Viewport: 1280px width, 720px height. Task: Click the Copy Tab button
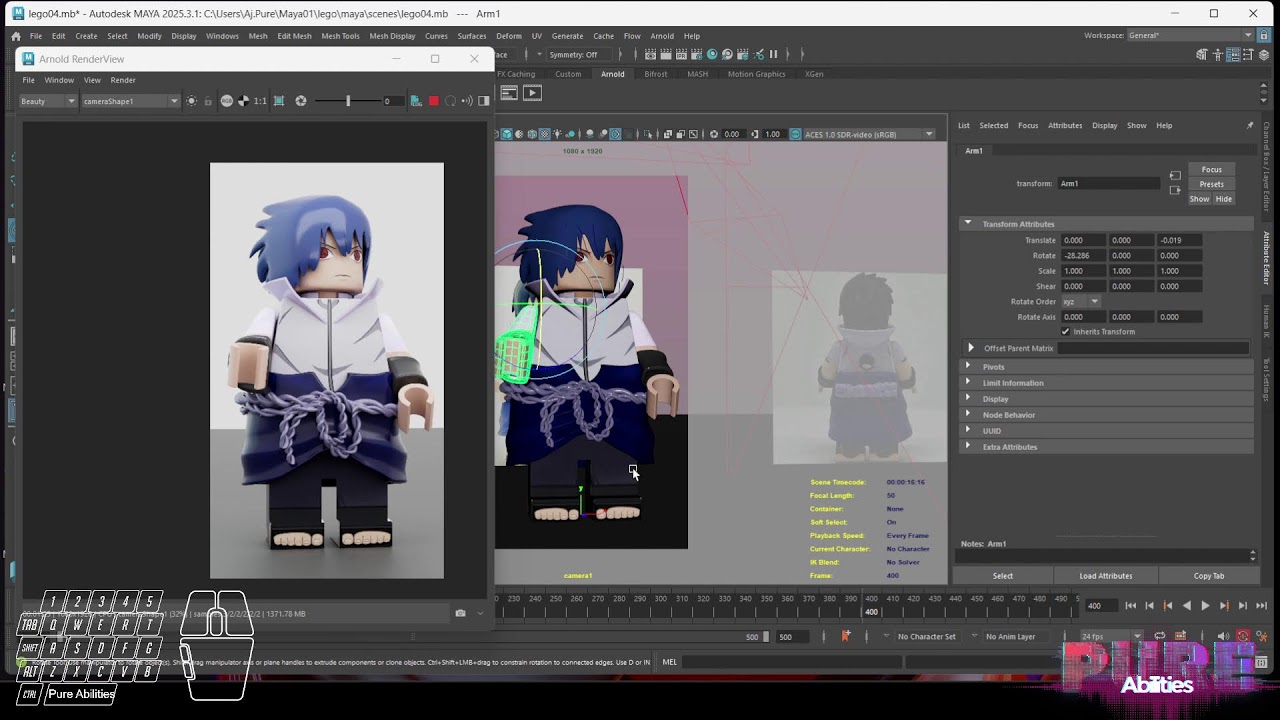(1209, 576)
